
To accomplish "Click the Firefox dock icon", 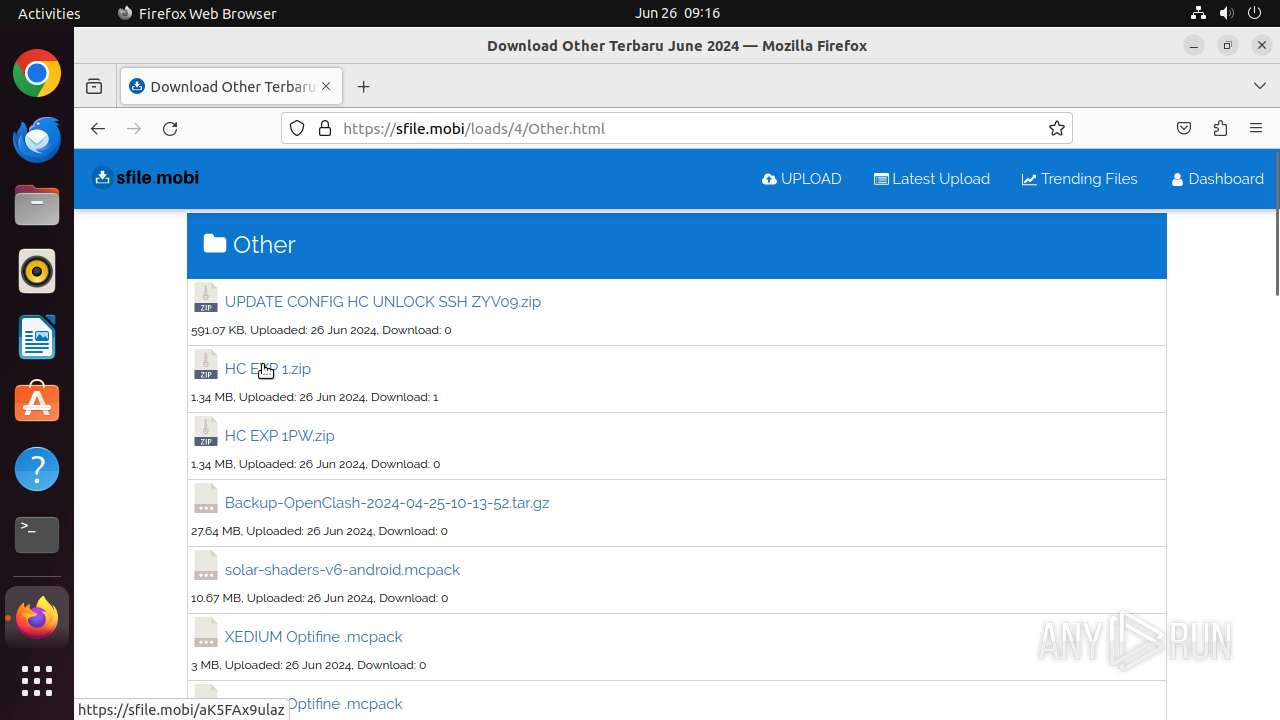I will 37,617.
